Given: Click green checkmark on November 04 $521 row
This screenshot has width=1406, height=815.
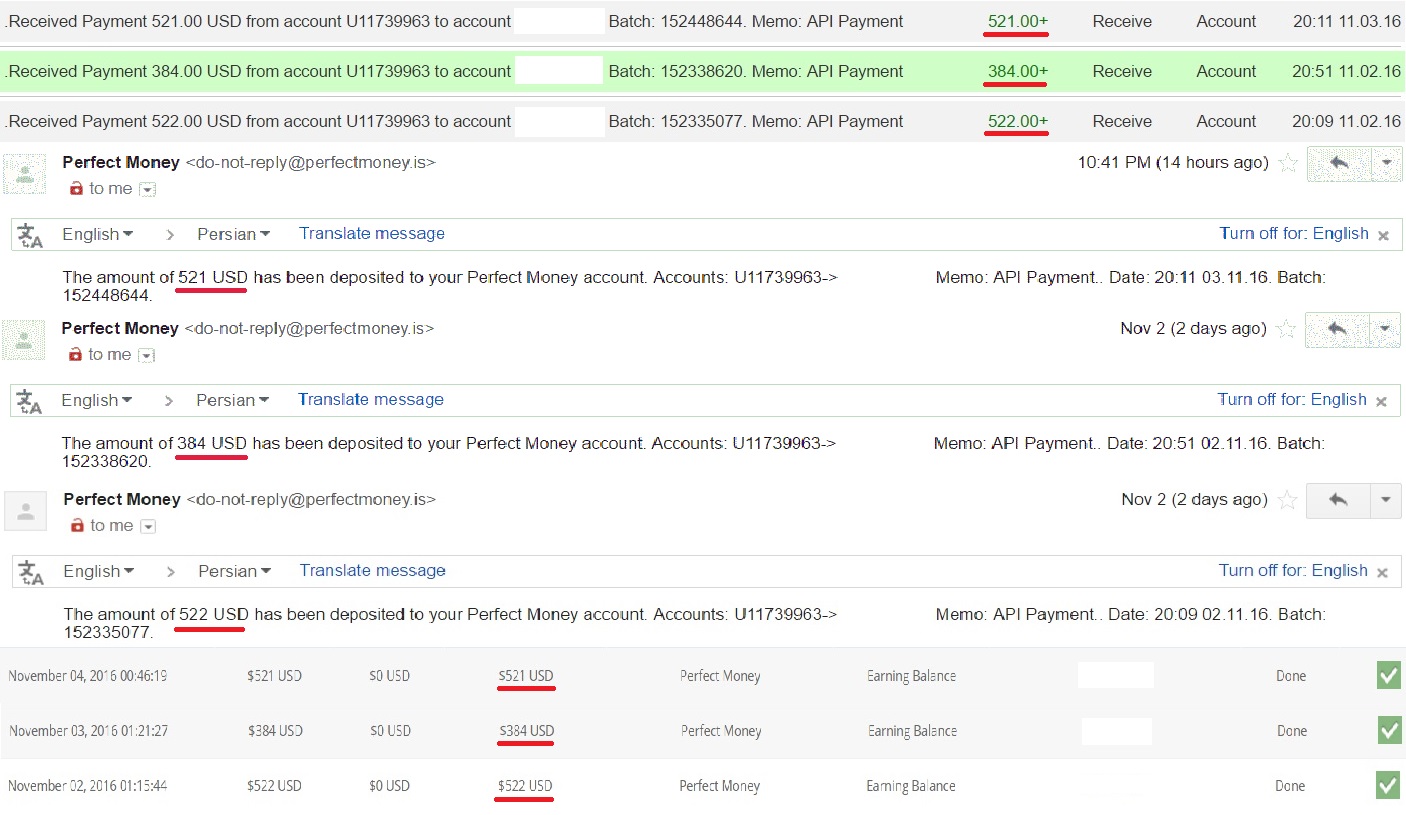Looking at the screenshot, I should 1389,676.
